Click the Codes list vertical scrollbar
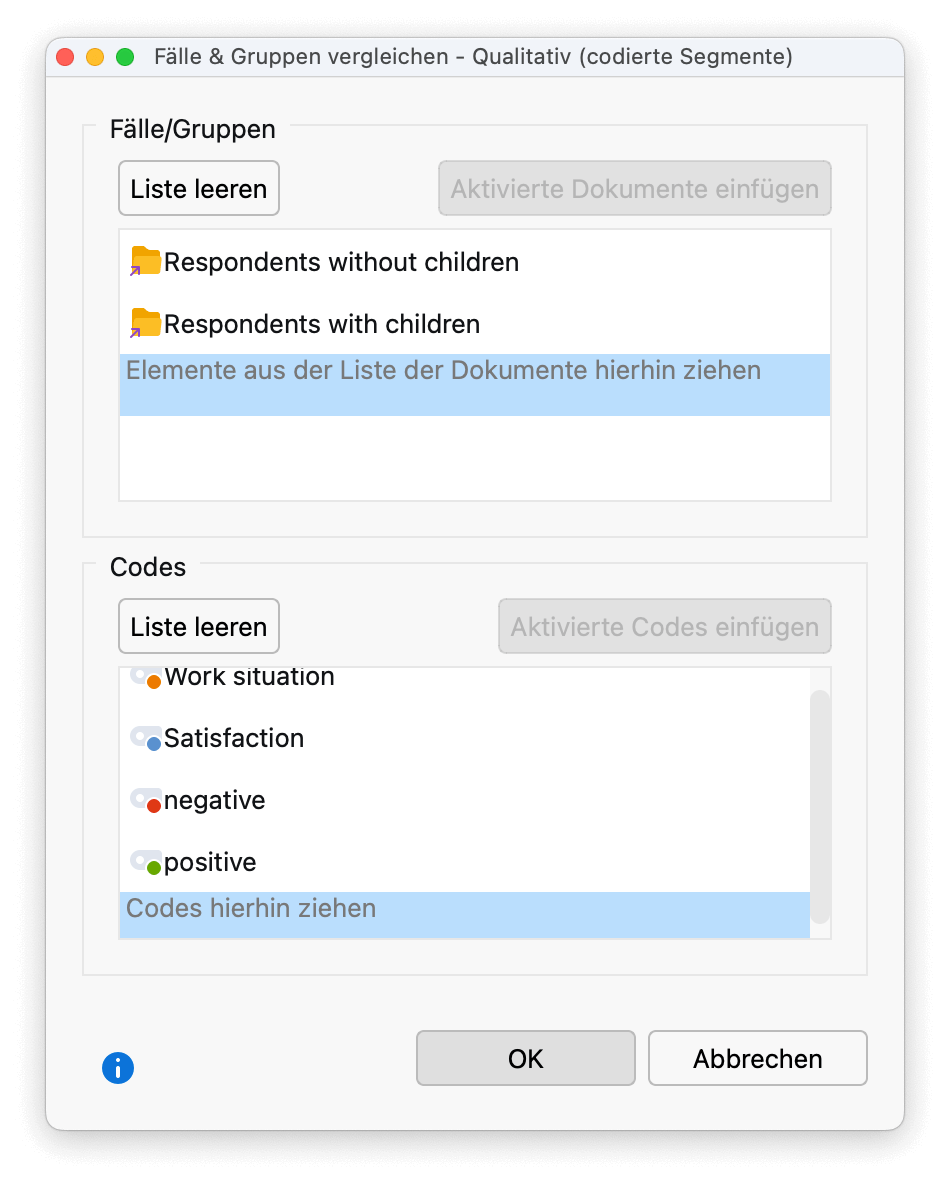The image size is (950, 1184). point(820,805)
